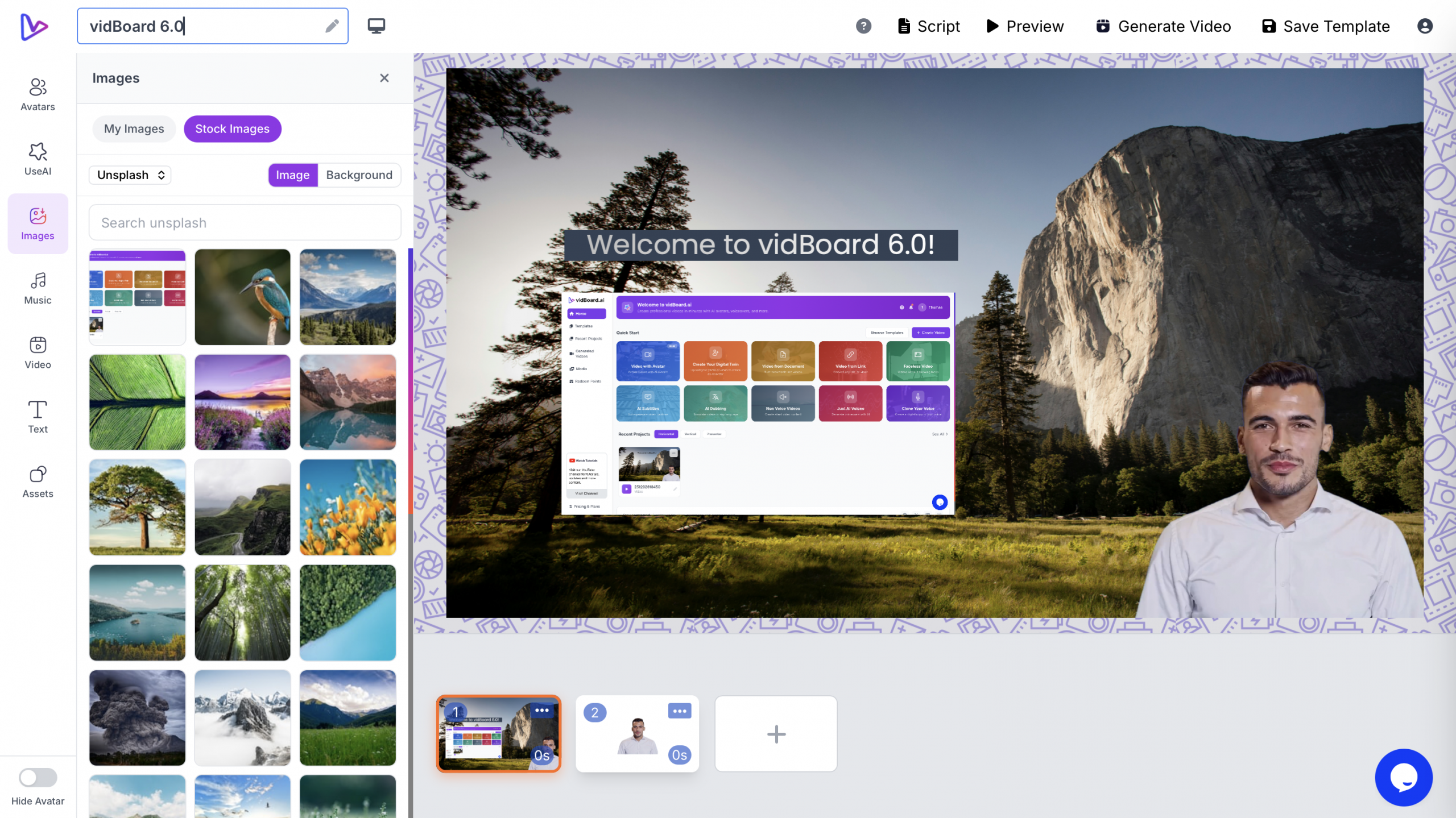
Task: Click the kingfisher bird stock photo
Action: pyautogui.click(x=242, y=297)
